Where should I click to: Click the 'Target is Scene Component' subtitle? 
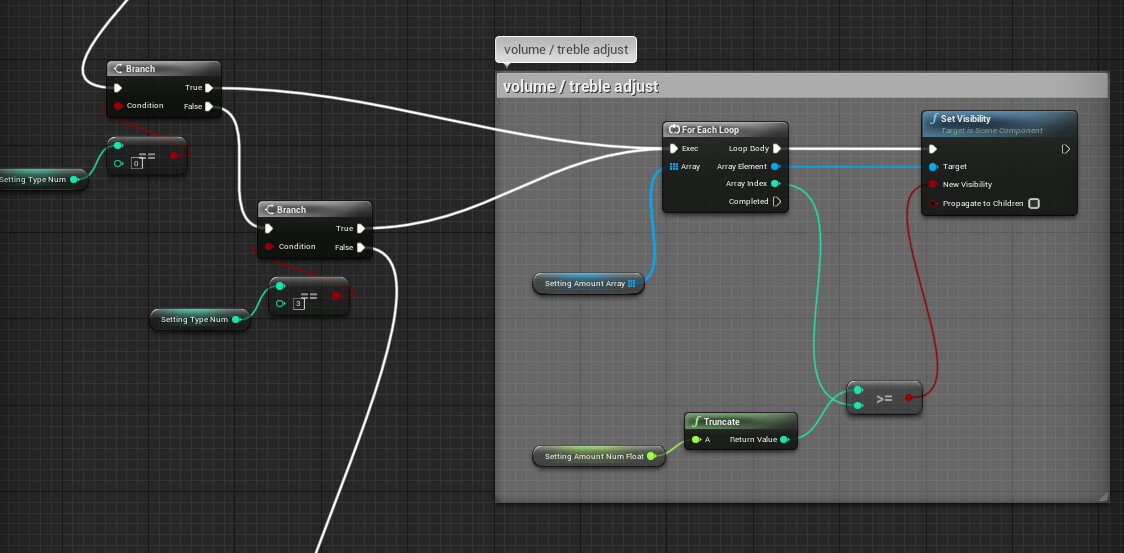991,131
